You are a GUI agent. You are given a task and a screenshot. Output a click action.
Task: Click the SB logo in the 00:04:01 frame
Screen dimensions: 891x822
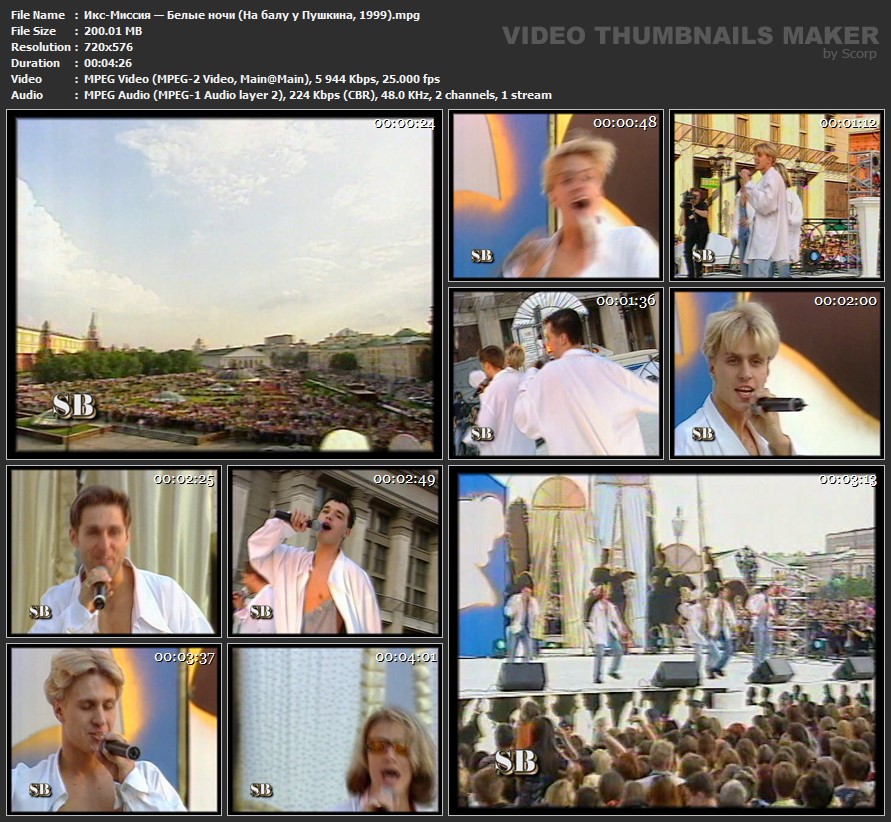[x=261, y=790]
